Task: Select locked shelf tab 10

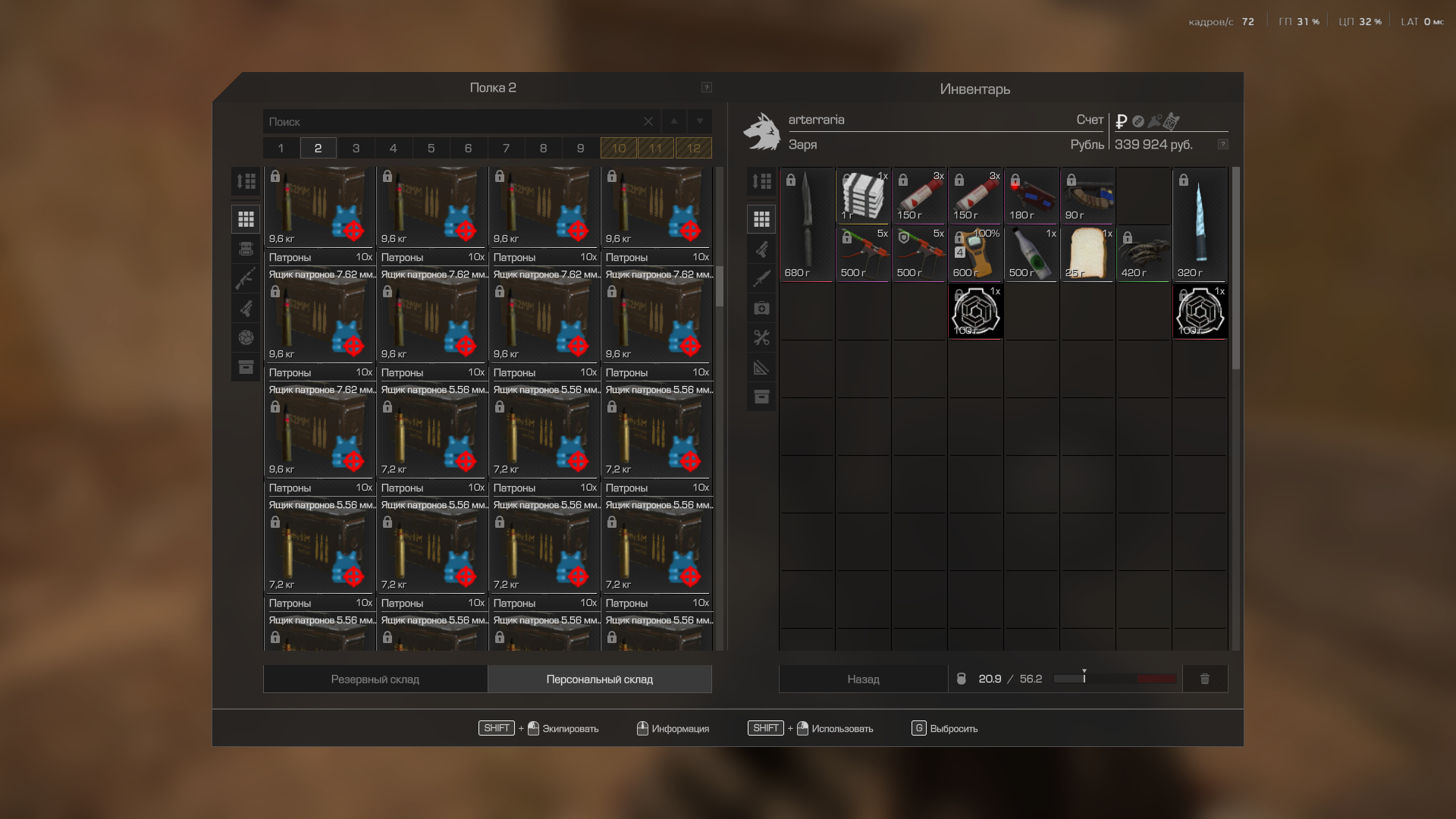Action: [x=619, y=148]
